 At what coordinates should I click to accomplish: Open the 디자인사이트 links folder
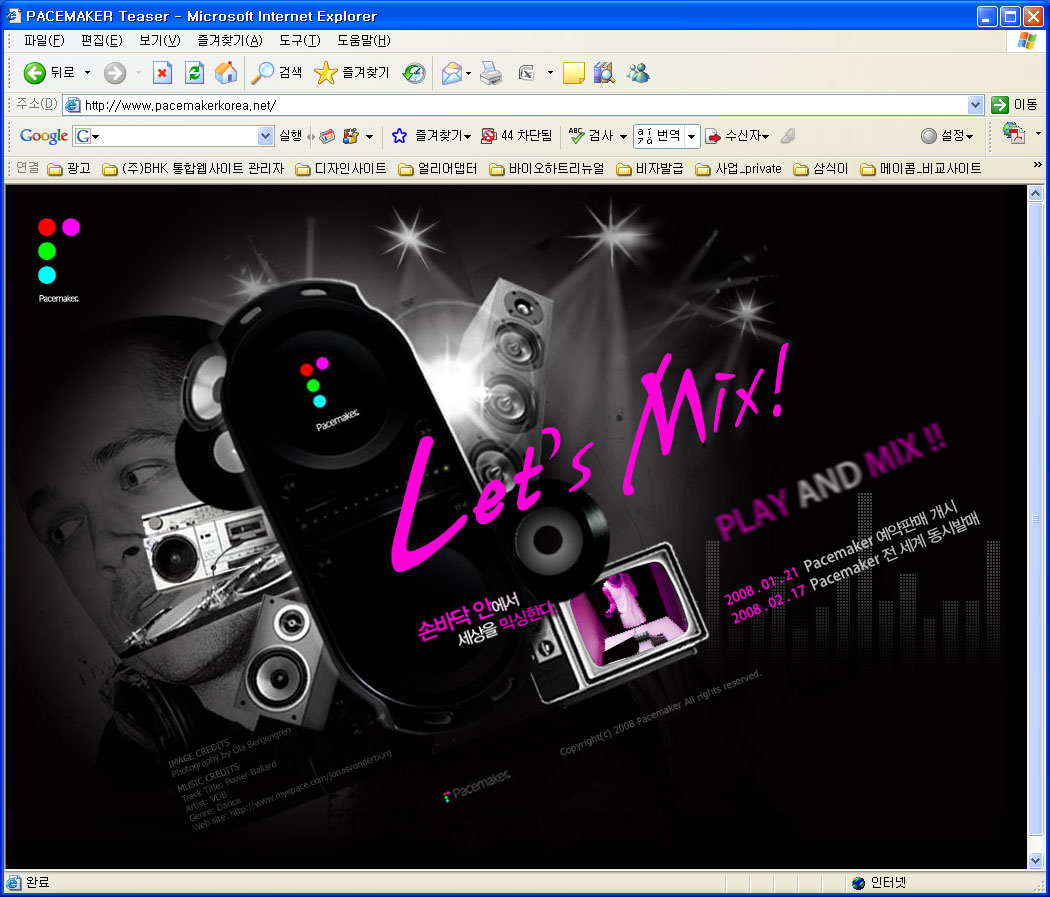(342, 169)
